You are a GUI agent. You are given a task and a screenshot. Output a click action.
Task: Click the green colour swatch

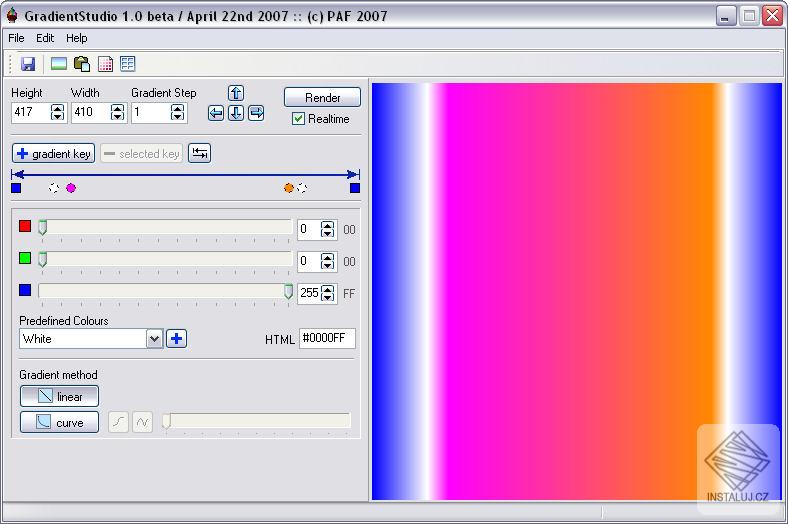tap(25, 258)
